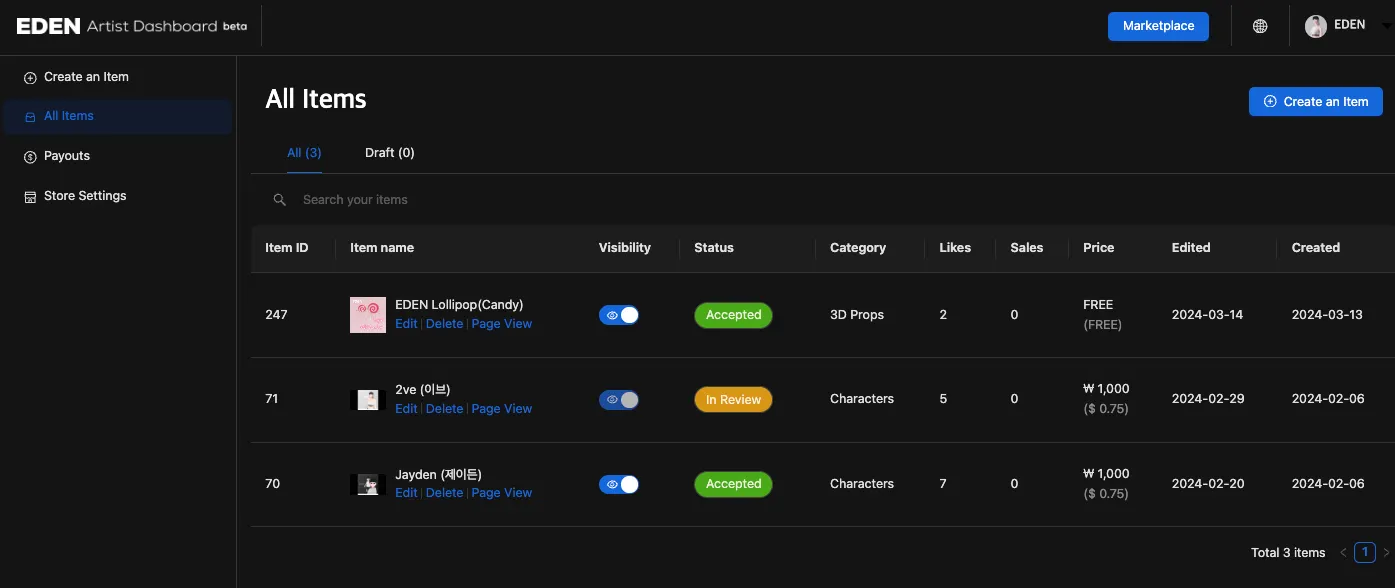The image size is (1395, 588).
Task: Click the search magnifier icon
Action: (280, 200)
